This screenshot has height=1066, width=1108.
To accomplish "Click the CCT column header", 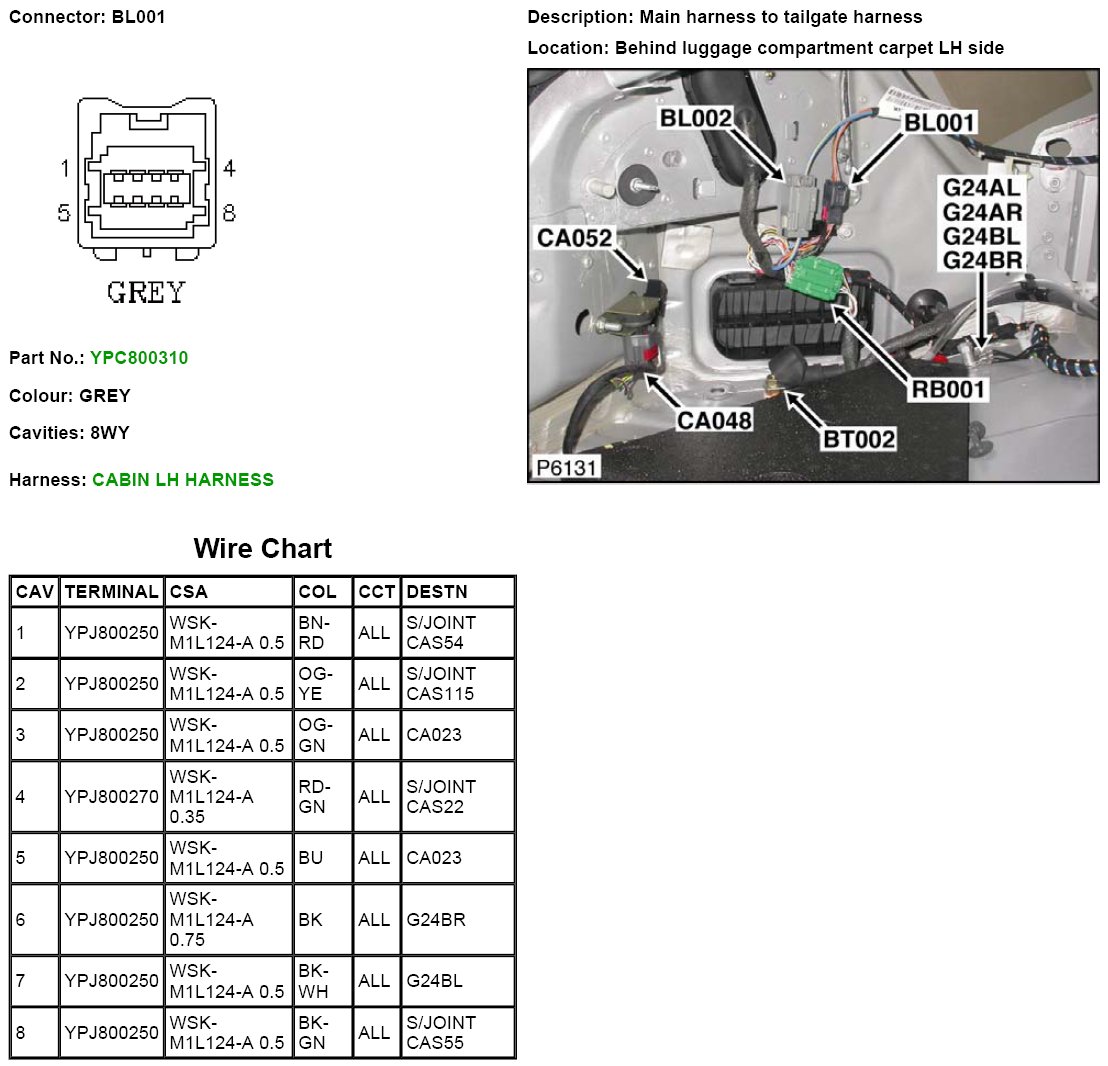I will click(377, 592).
